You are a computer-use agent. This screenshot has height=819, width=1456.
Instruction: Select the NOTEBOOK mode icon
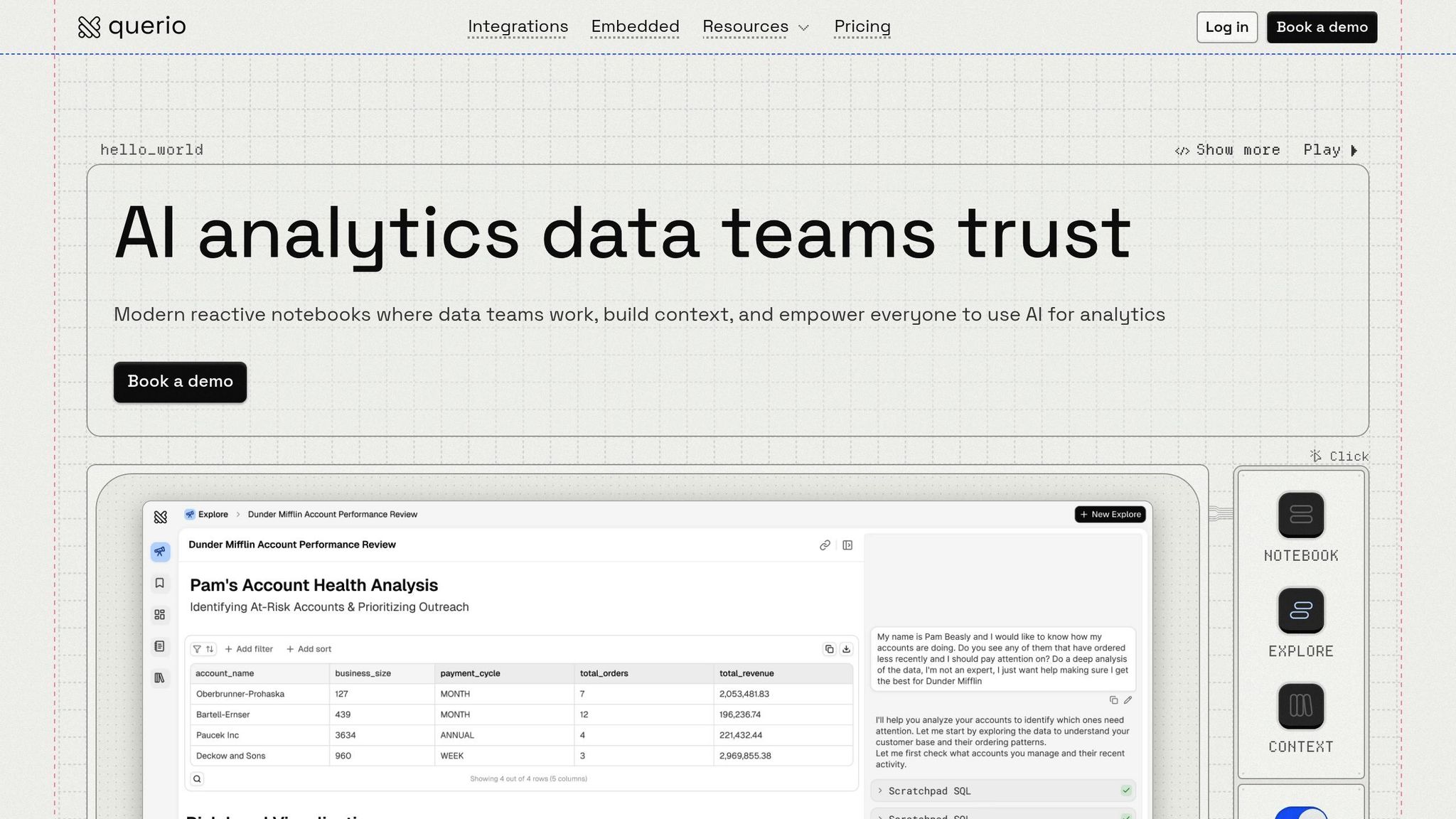pos(1300,515)
